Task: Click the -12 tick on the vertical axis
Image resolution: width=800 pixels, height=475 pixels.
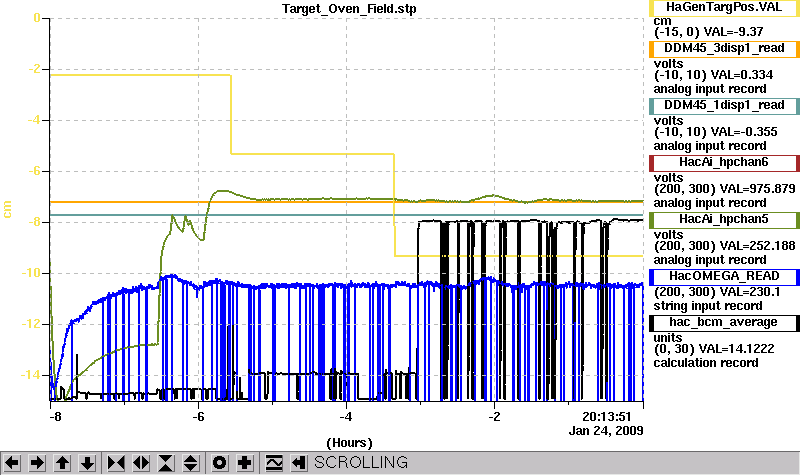Action: click(31, 324)
